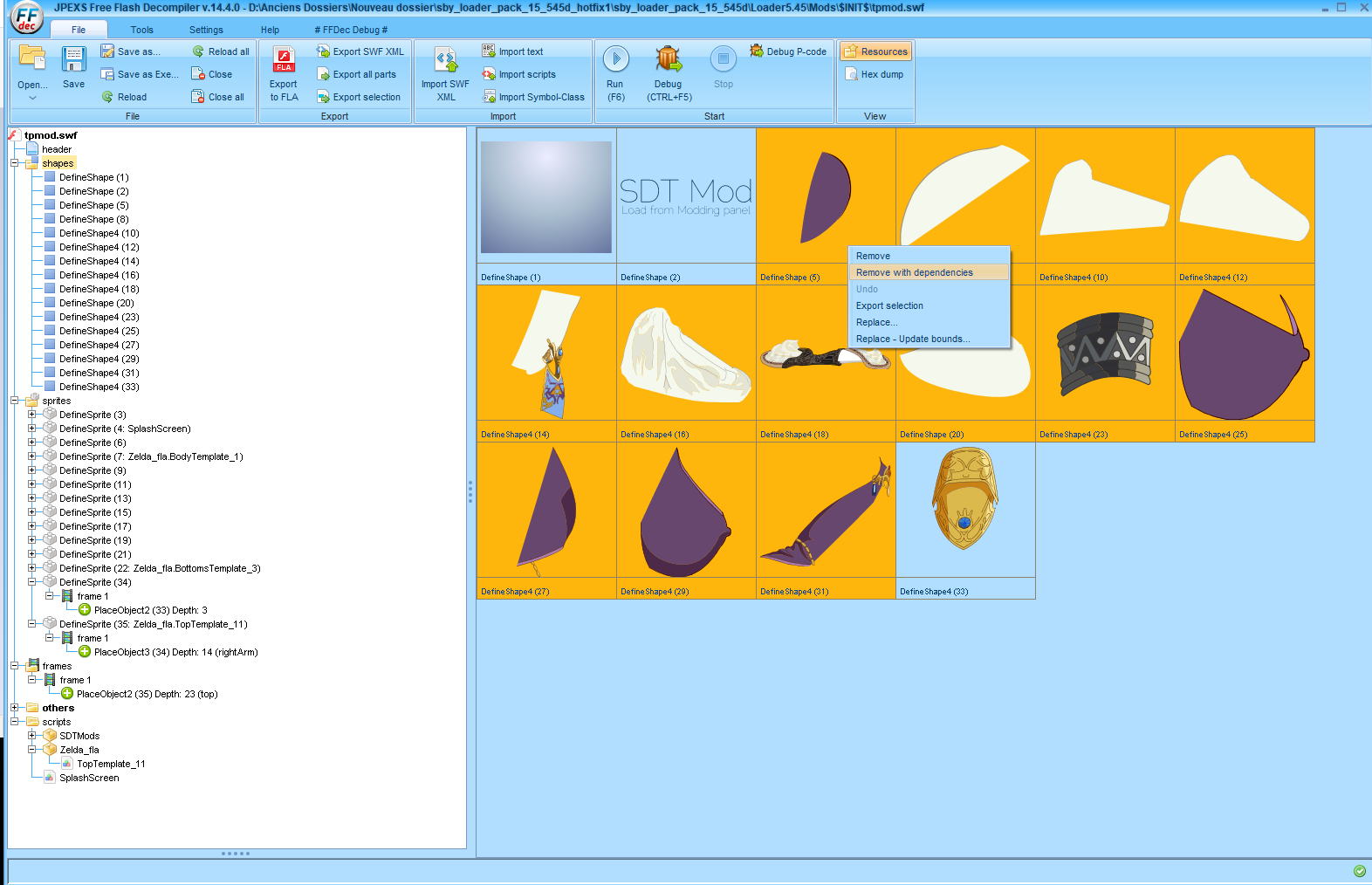Click the Import SWF XML icon
Viewport: 1372px width, 885px height.
click(445, 60)
